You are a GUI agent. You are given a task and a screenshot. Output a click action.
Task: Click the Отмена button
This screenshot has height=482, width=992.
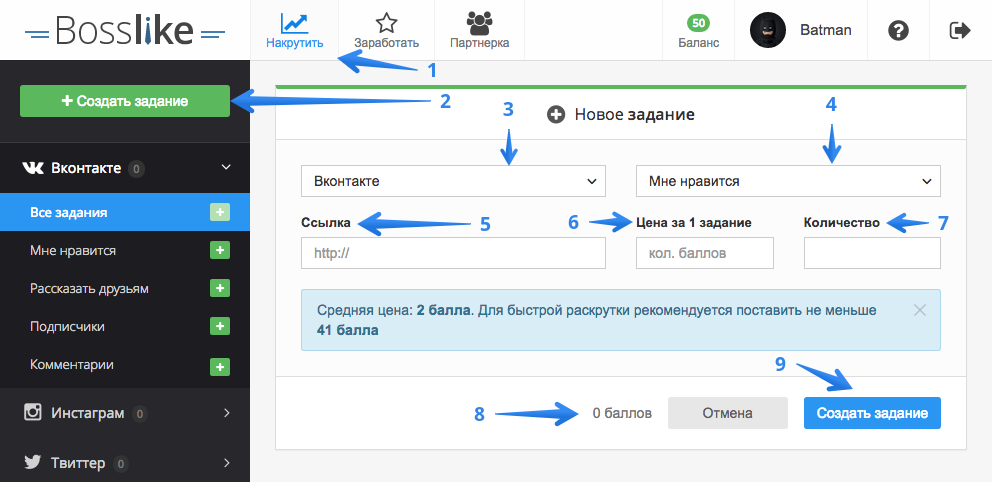728,413
